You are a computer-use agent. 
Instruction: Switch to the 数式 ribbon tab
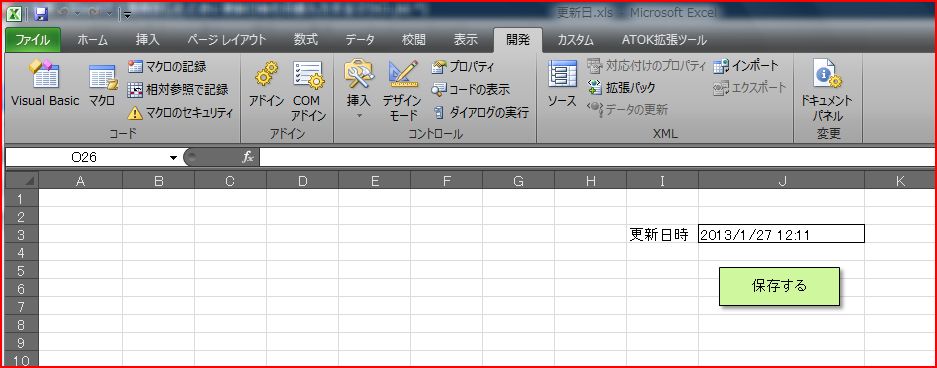click(305, 40)
